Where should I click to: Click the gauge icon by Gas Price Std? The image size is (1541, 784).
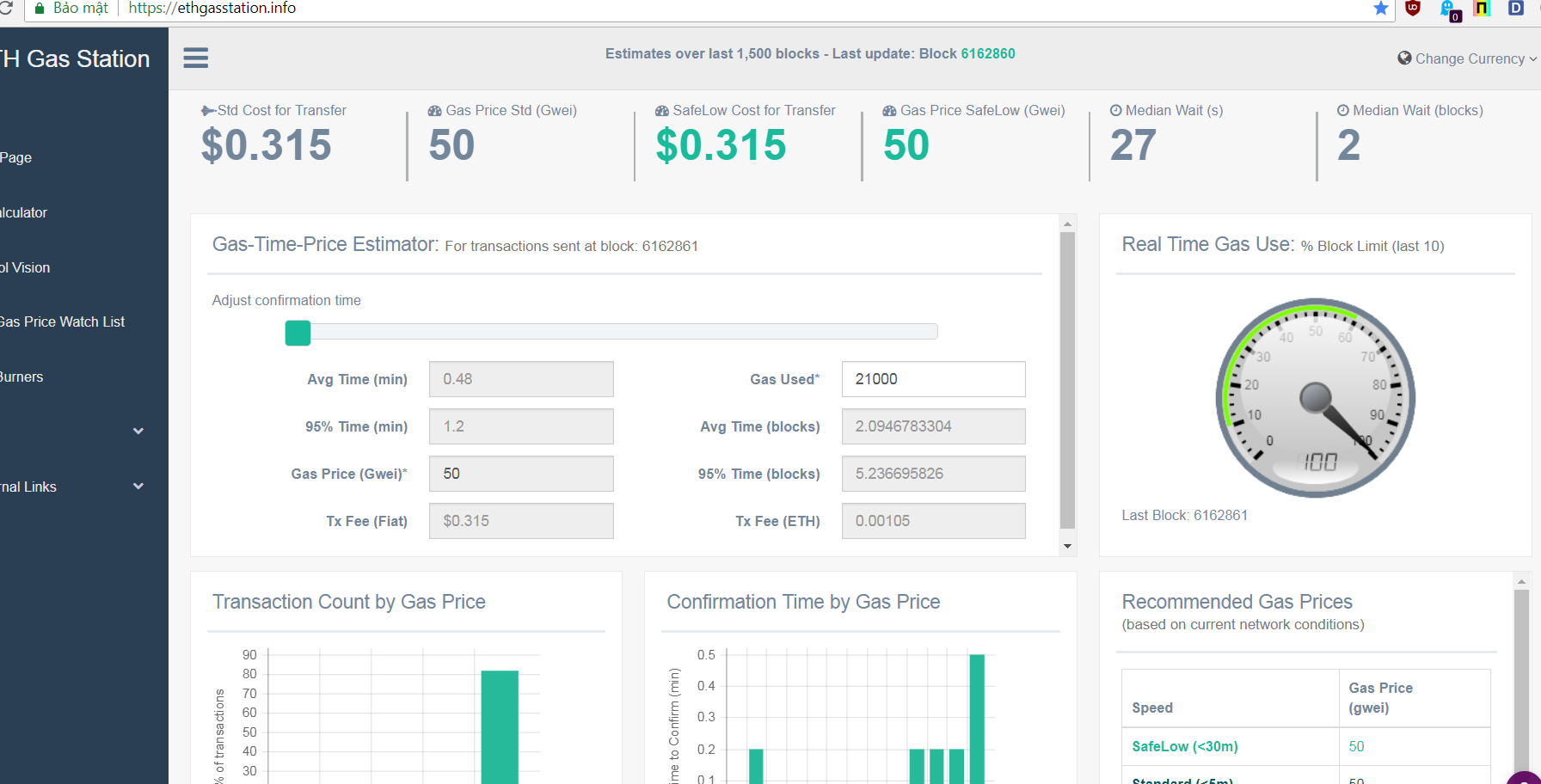(435, 111)
